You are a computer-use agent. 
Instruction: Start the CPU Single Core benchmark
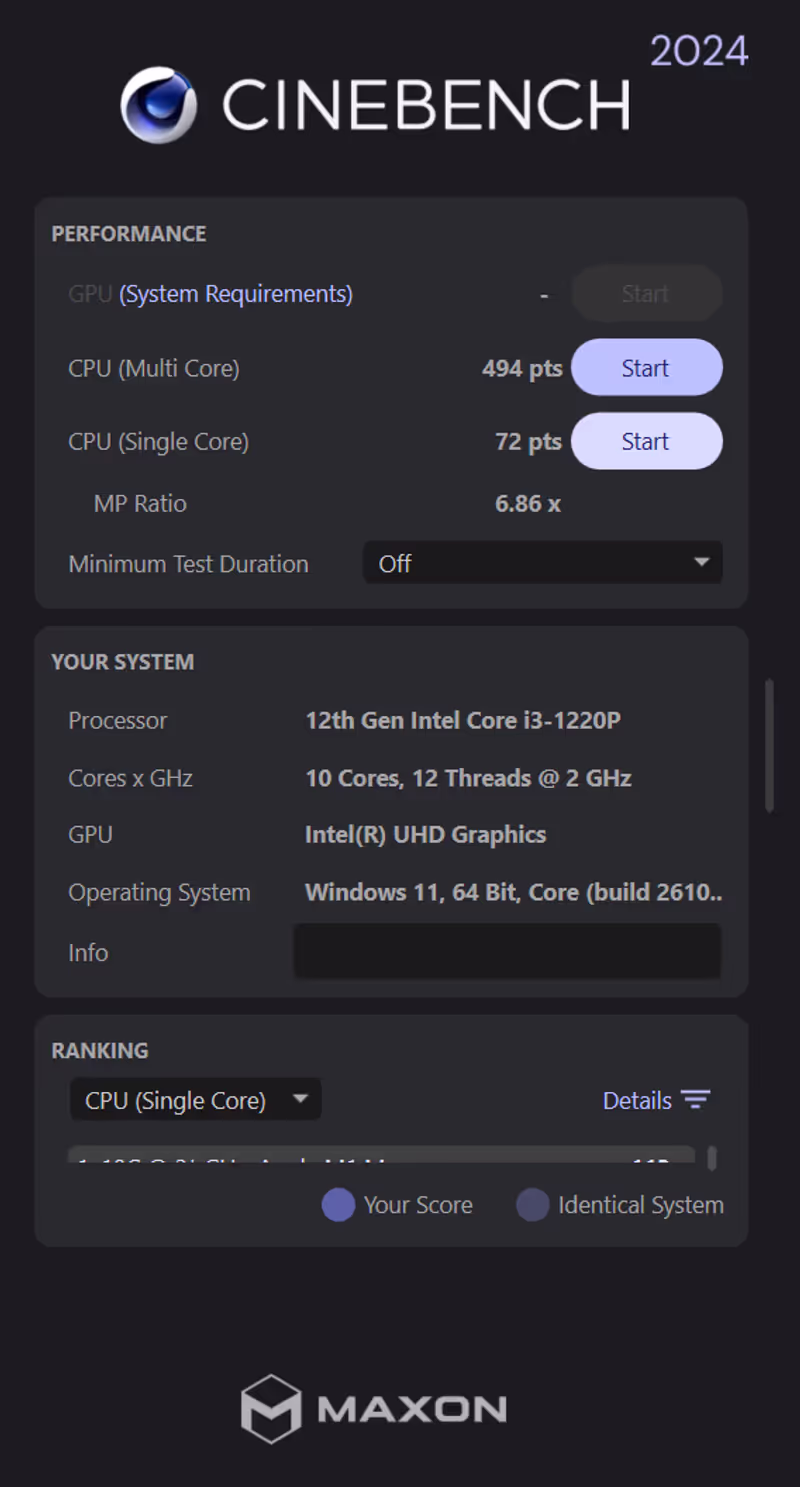[x=646, y=442]
